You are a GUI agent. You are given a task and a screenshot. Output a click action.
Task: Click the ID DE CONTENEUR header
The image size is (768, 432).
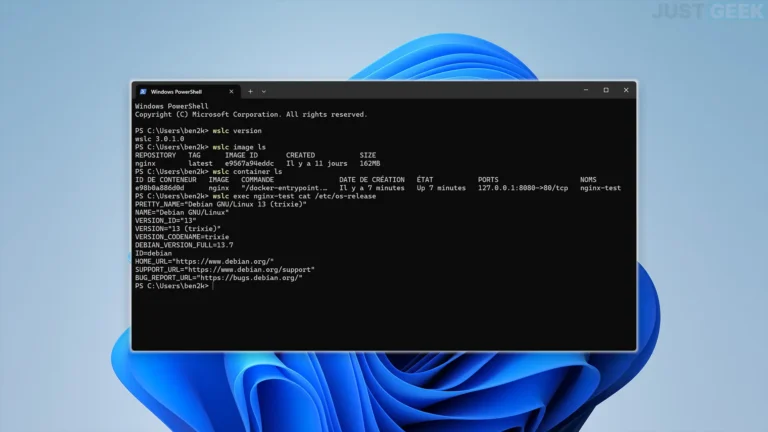click(166, 180)
